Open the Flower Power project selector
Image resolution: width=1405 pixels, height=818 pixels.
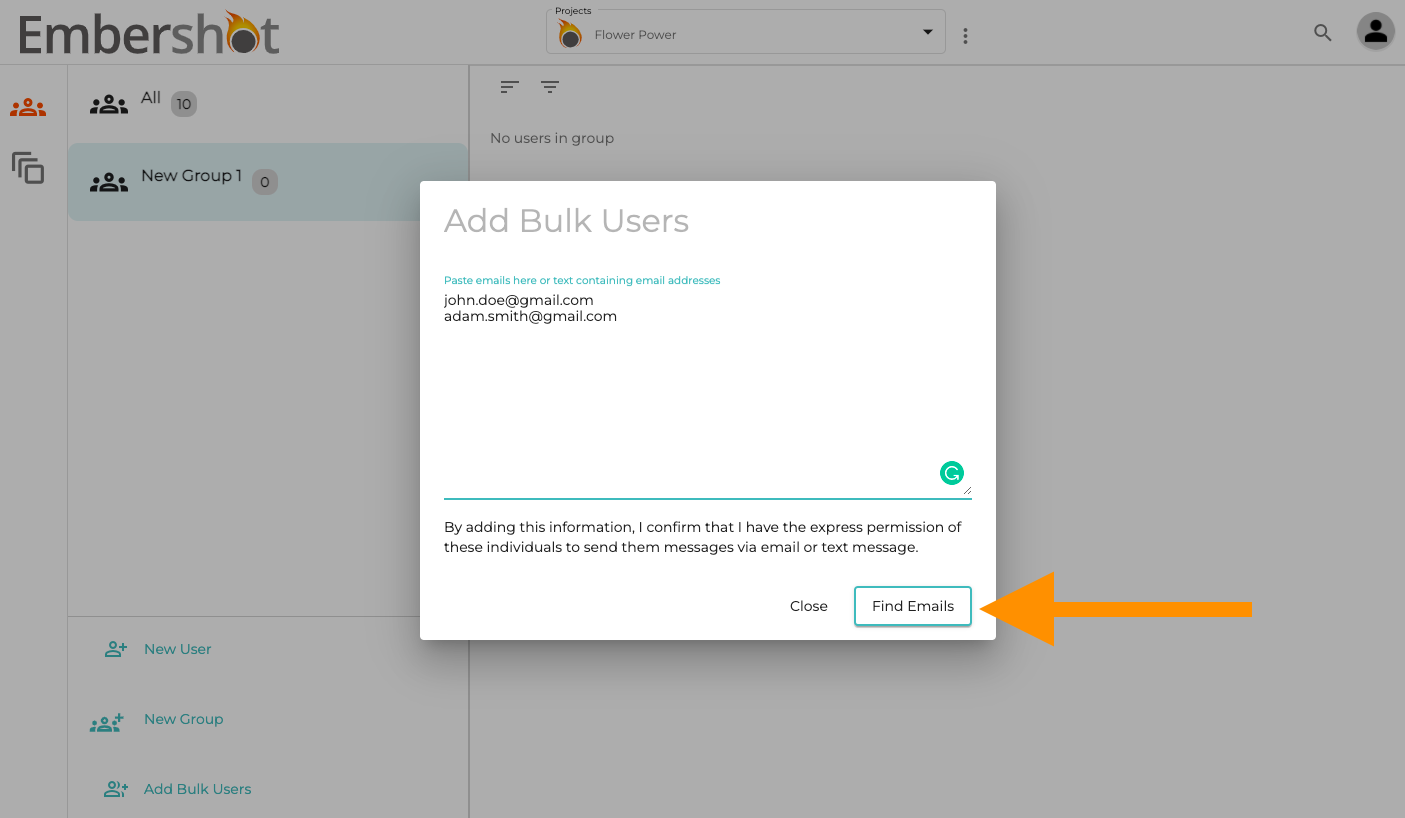pos(746,32)
